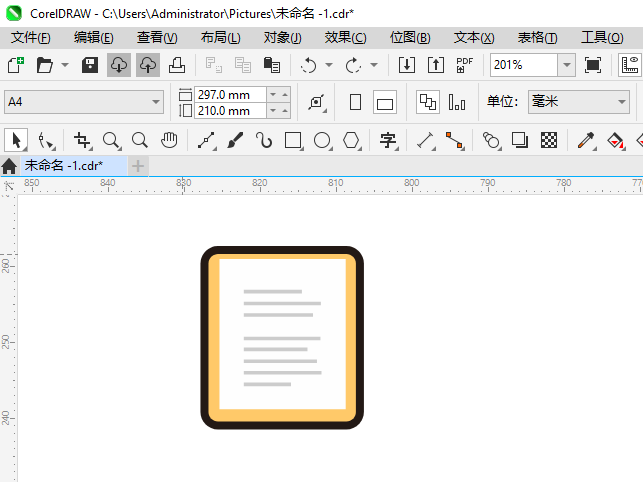
Task: Select the Shape edit tool
Action: [46, 140]
